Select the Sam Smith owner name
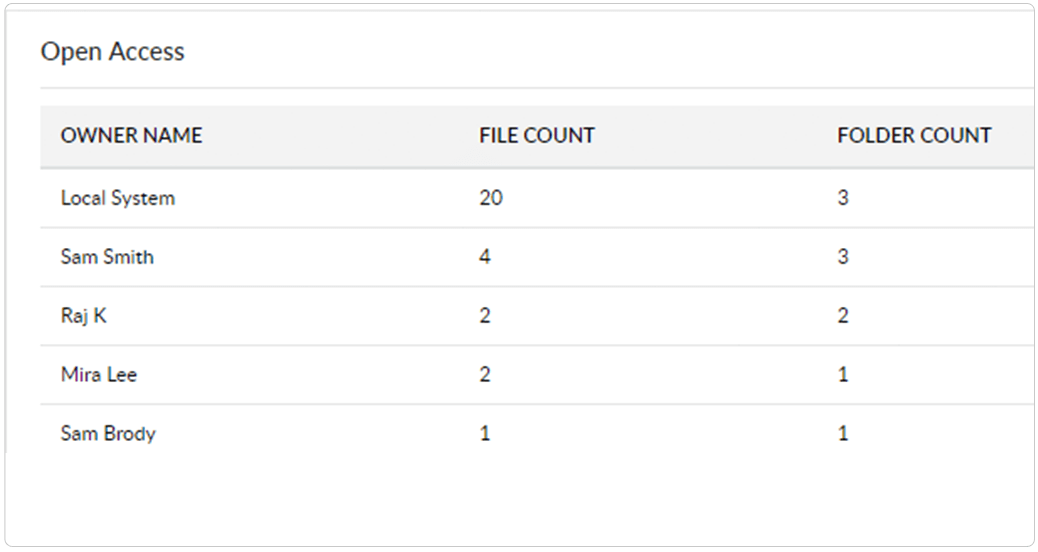 click(107, 257)
